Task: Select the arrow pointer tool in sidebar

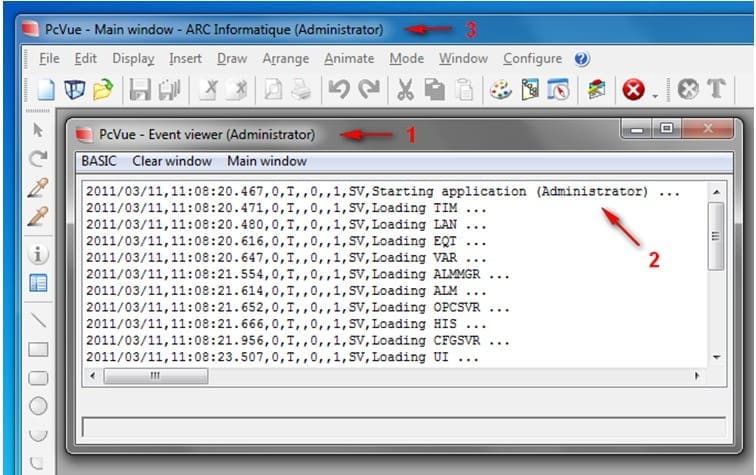Action: [38, 130]
